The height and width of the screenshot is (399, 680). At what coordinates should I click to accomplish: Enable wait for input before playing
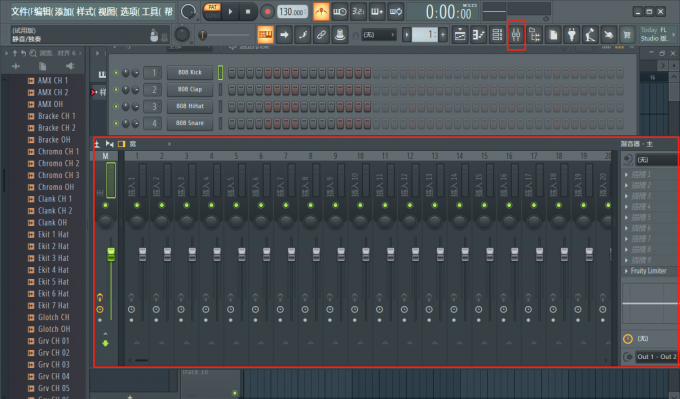tap(340, 12)
